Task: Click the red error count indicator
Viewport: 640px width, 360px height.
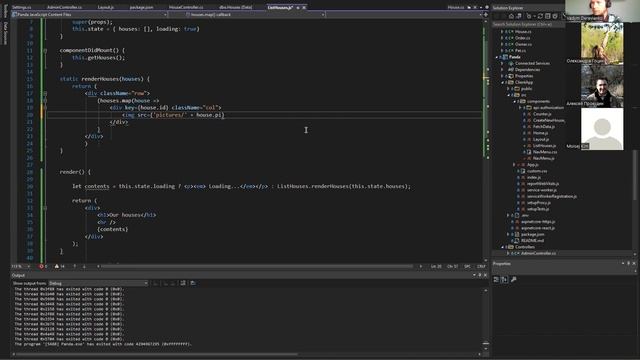Action: 43,267
